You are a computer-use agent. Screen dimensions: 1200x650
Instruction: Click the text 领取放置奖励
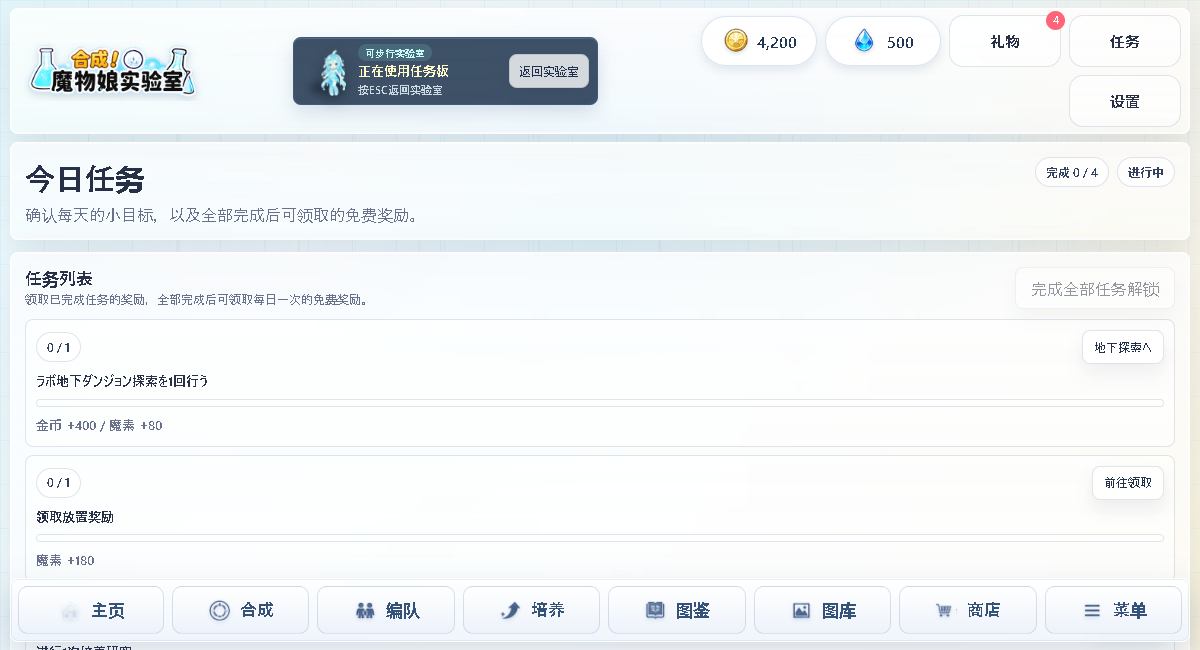coord(75,517)
